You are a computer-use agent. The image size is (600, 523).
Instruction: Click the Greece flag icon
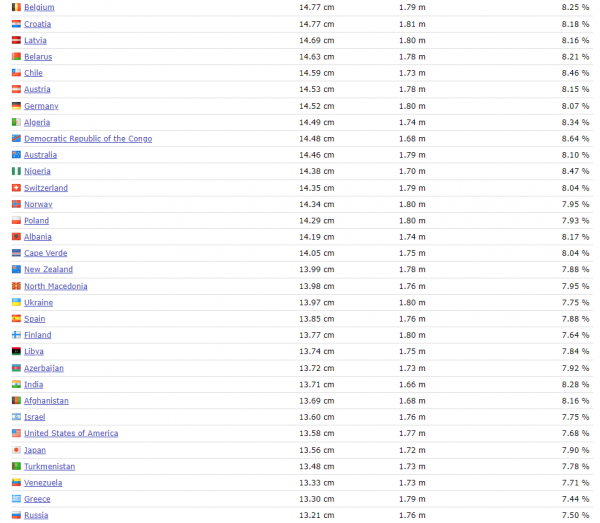coord(16,499)
